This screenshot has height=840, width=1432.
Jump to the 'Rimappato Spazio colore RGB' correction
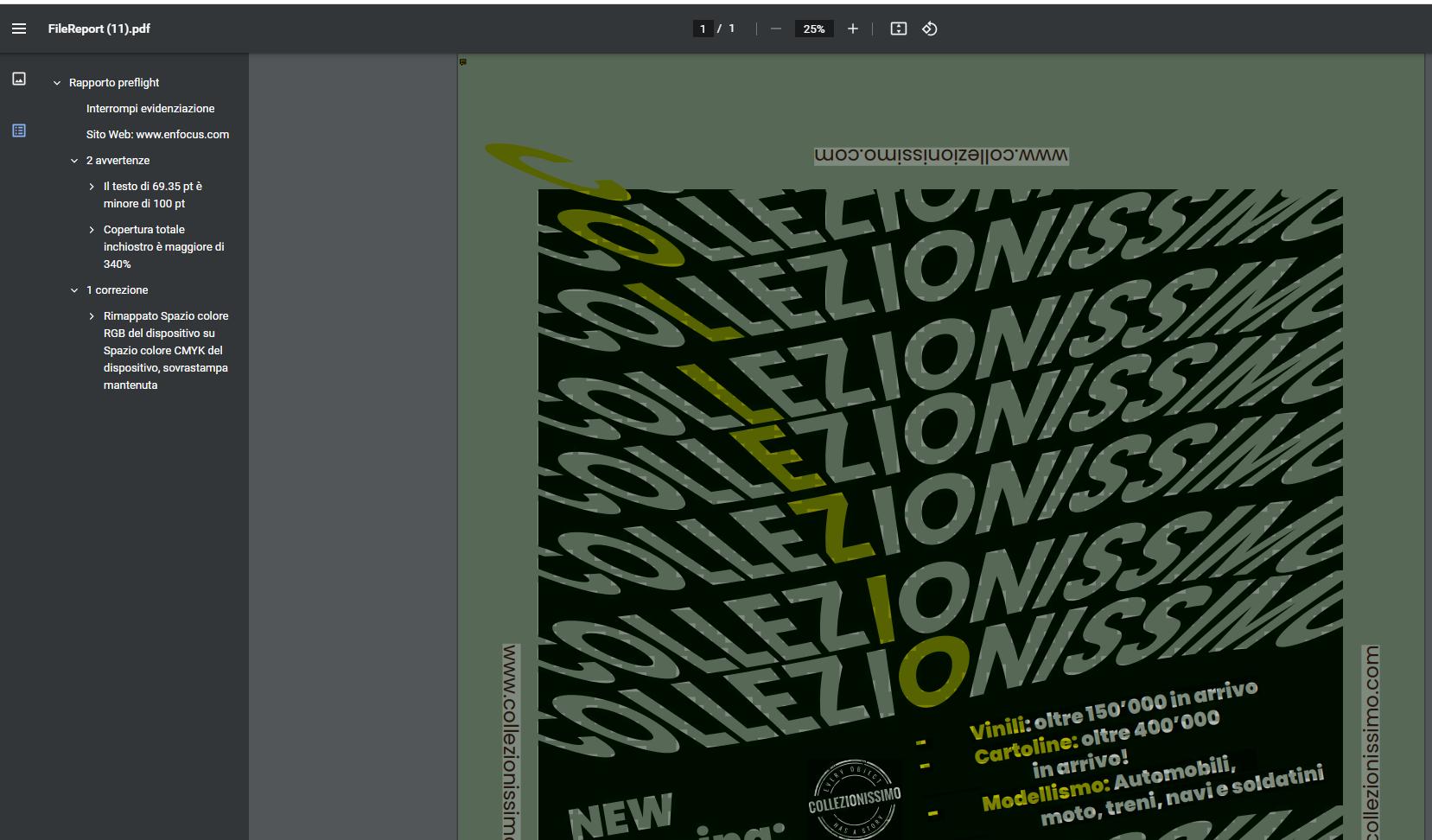166,351
